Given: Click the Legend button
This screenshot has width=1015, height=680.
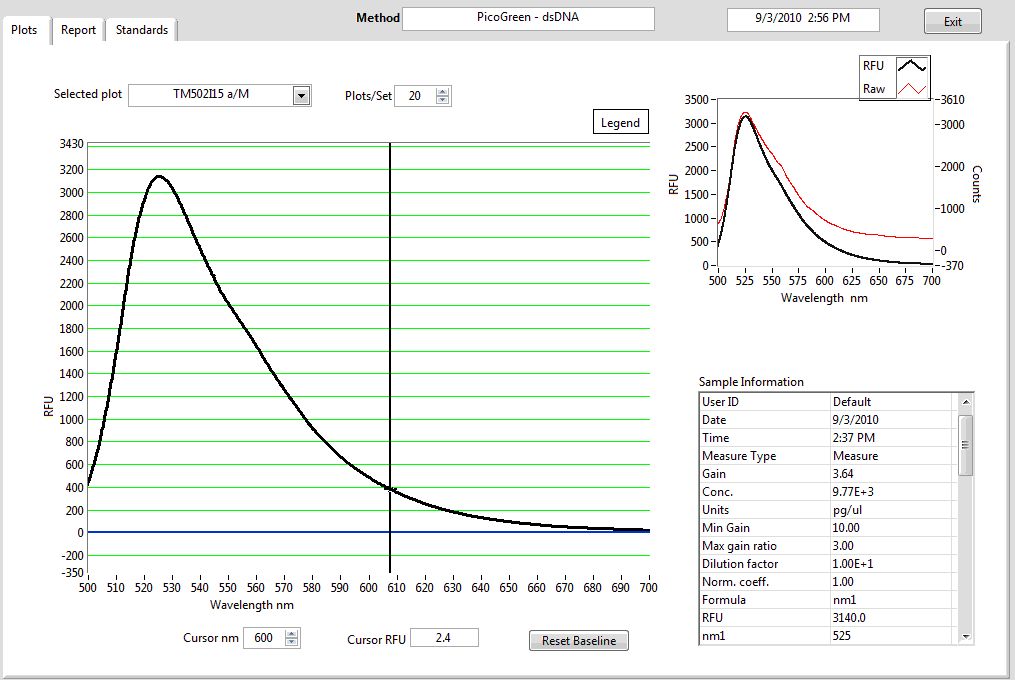Looking at the screenshot, I should [620, 123].
